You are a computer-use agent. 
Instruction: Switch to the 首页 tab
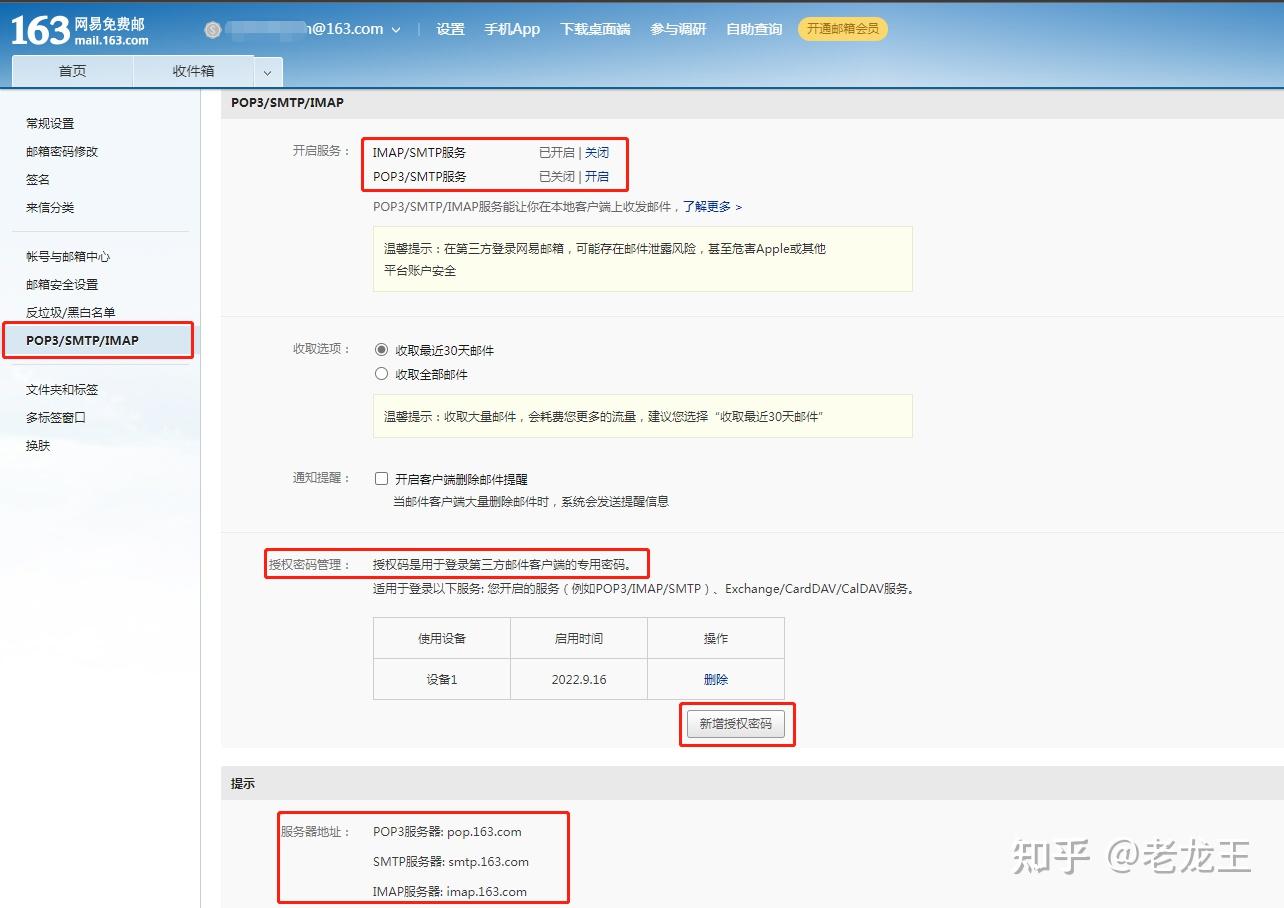72,71
